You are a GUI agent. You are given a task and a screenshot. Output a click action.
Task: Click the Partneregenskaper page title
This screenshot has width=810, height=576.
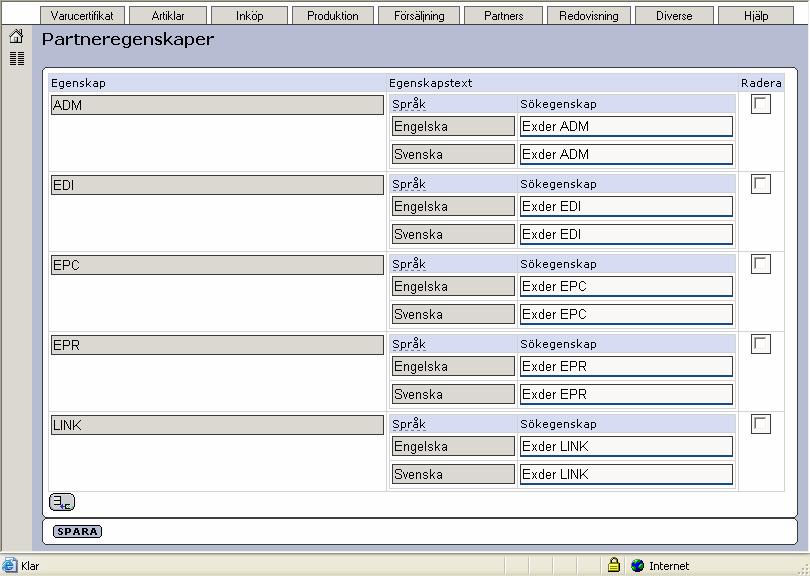coord(128,39)
